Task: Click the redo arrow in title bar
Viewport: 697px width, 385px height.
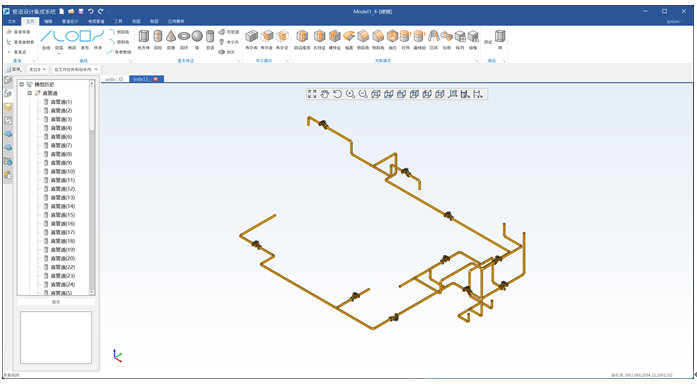Action: click(100, 11)
